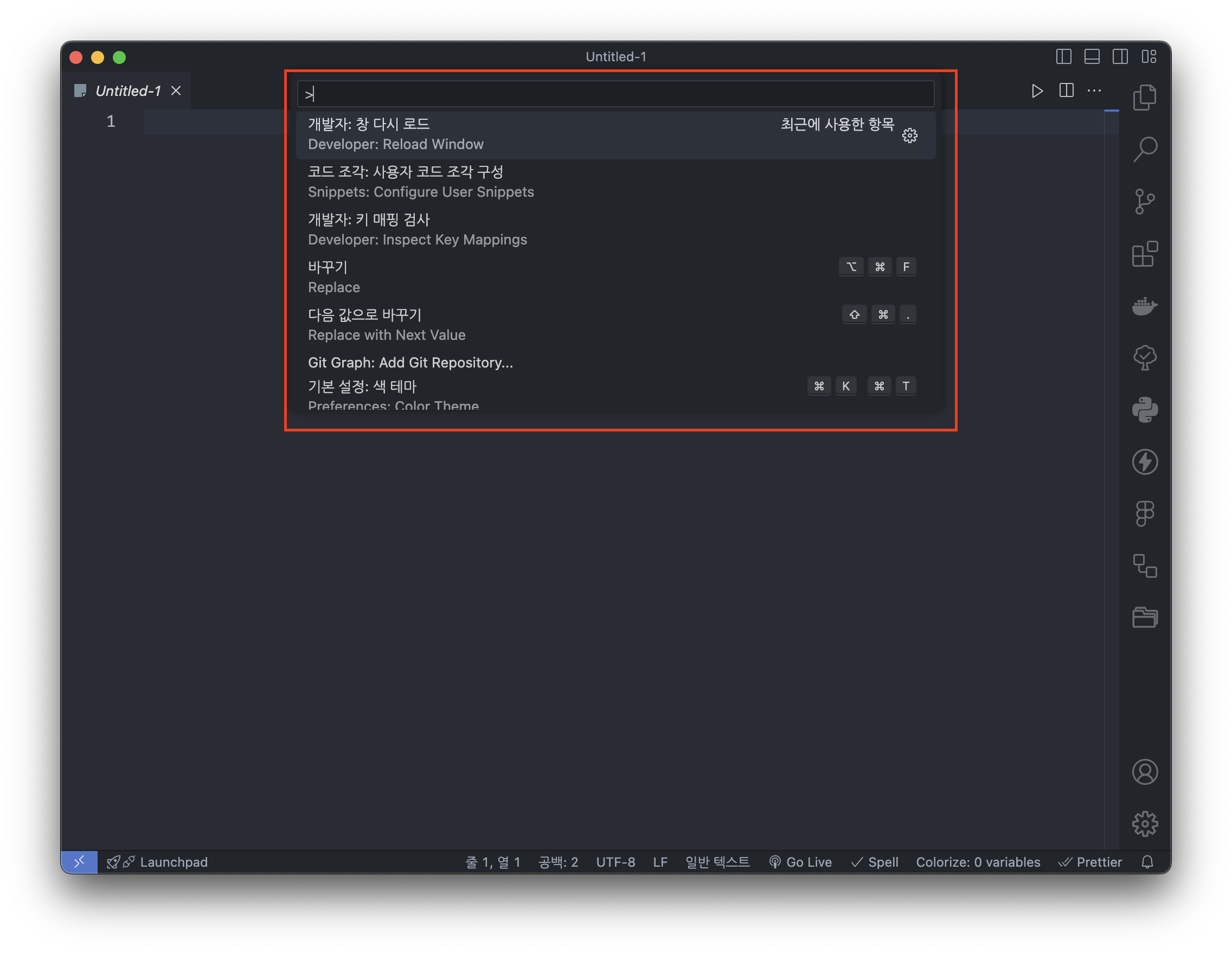
Task: Open the Source Control view
Action: pyautogui.click(x=1145, y=201)
